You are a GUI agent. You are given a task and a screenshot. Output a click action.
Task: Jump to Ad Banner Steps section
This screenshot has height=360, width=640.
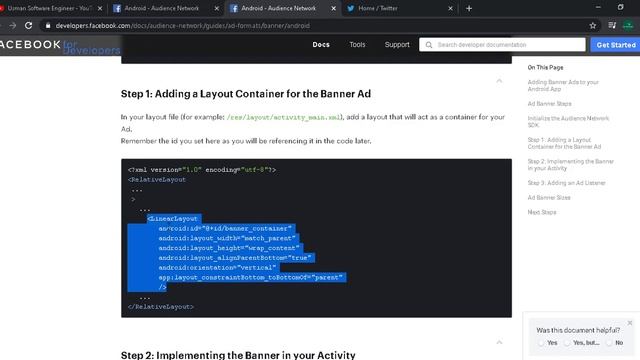(549, 104)
